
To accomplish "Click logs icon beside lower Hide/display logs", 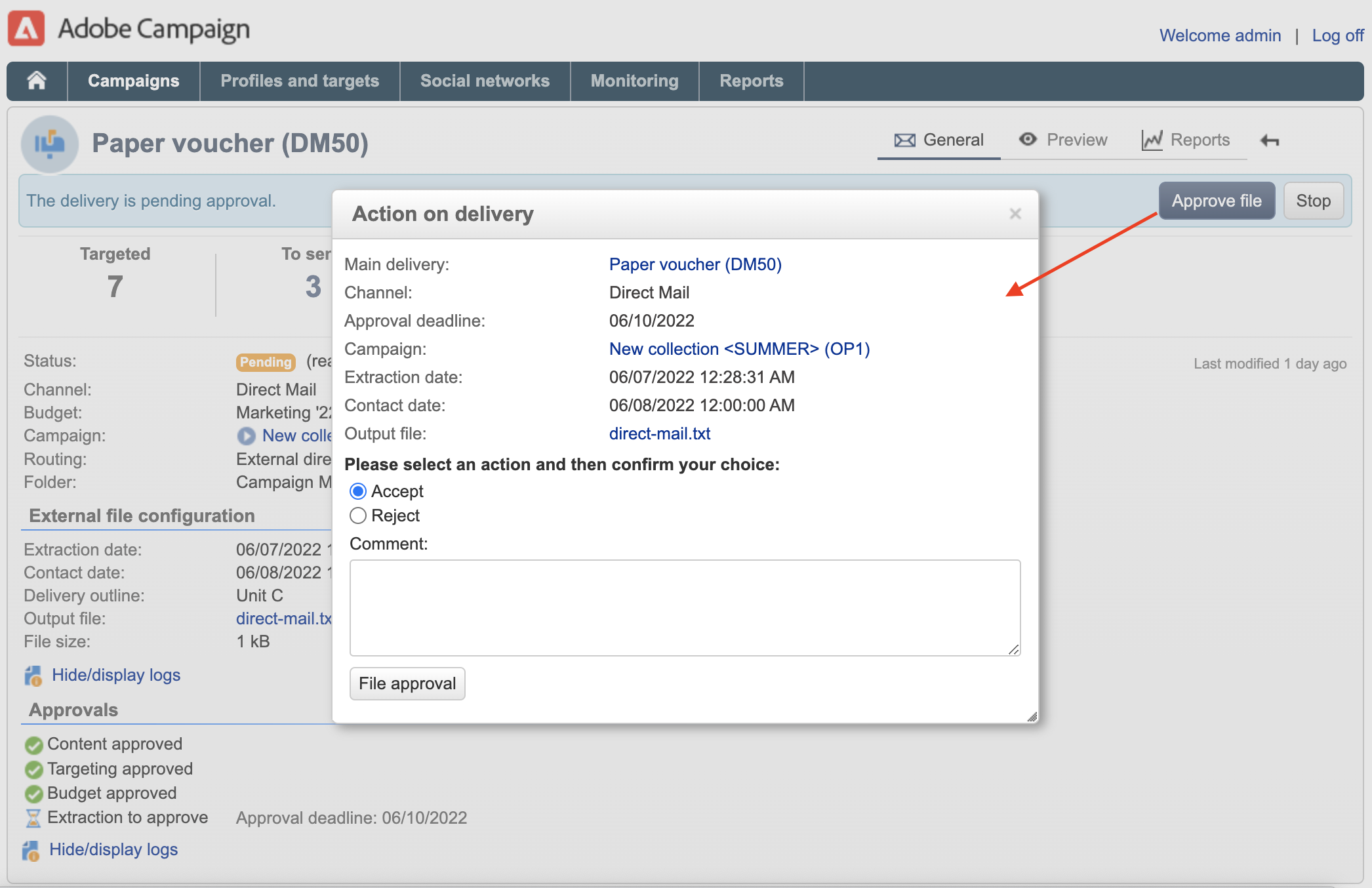I will click(31, 850).
